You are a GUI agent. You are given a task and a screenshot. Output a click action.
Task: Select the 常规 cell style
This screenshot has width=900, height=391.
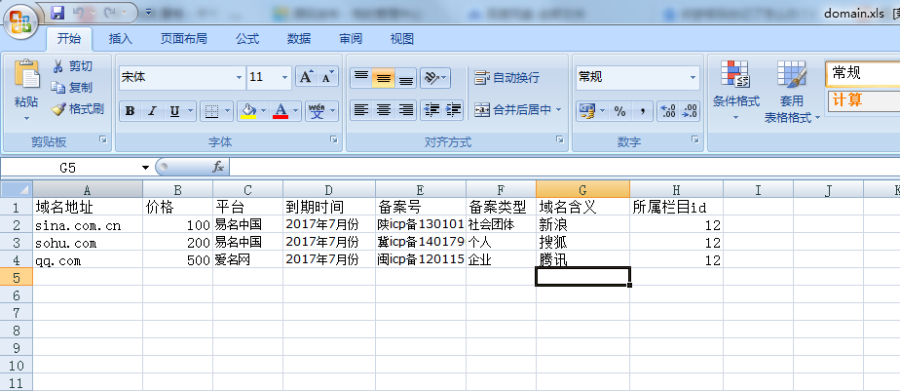click(x=863, y=72)
